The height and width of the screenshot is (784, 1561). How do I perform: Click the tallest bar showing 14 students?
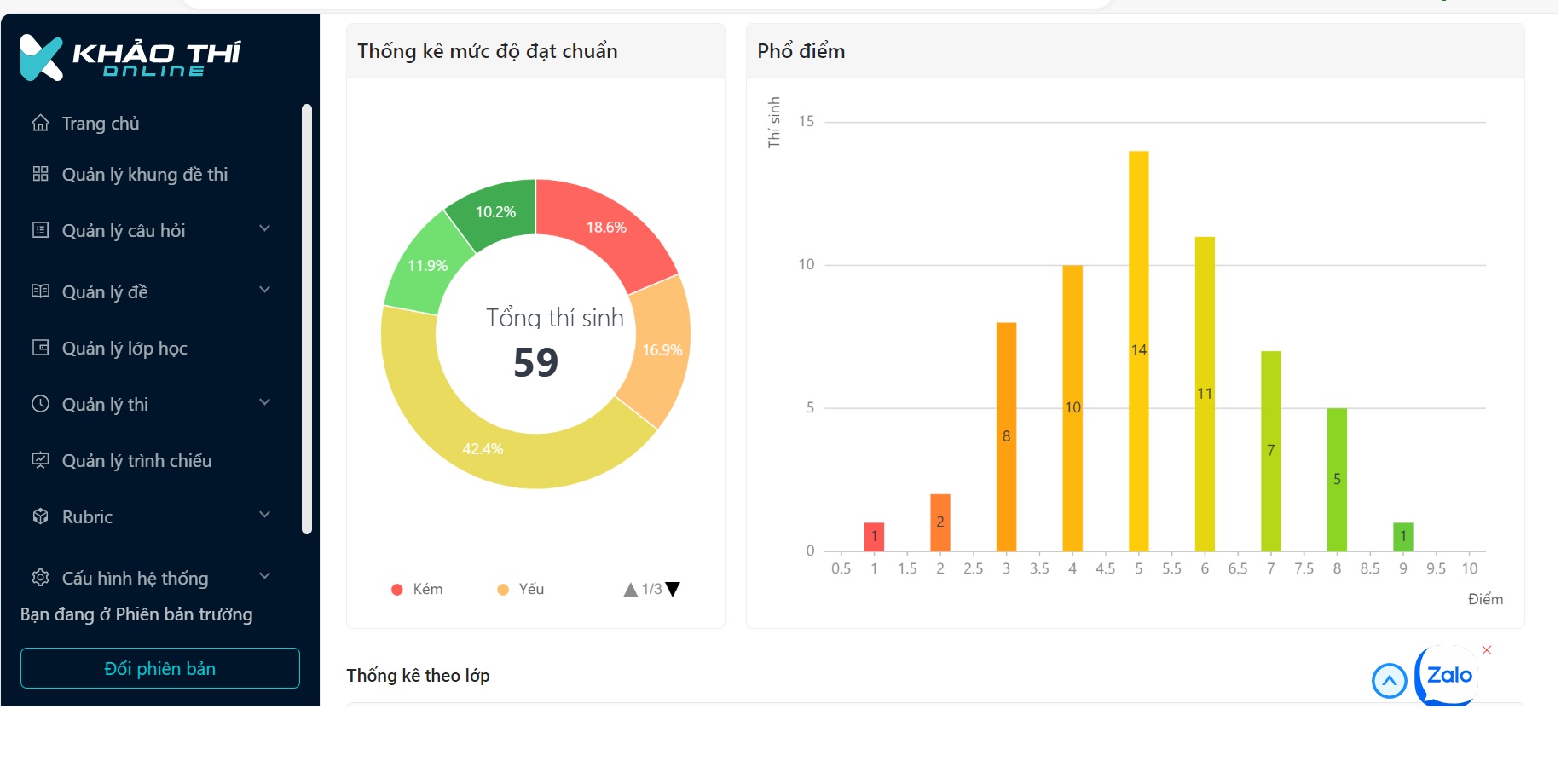[x=1138, y=349]
